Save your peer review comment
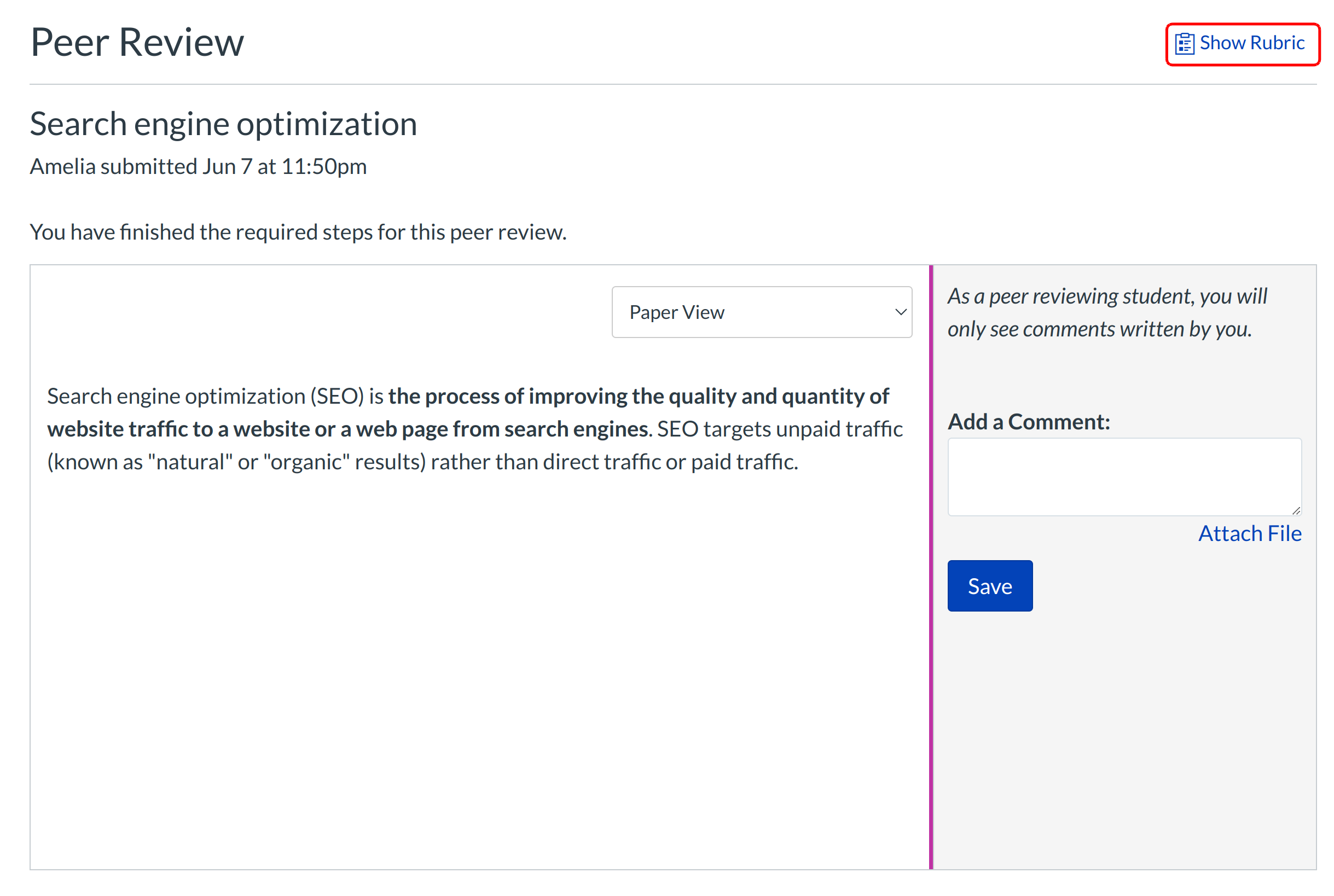Screen dimensions: 1334x896 click(989, 585)
